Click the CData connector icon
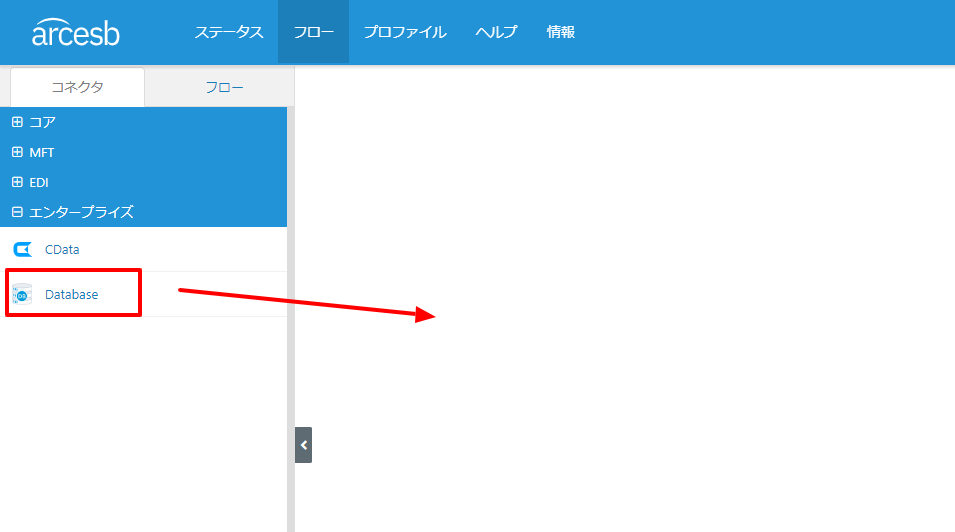Viewport: 955px width, 532px height. [x=23, y=249]
